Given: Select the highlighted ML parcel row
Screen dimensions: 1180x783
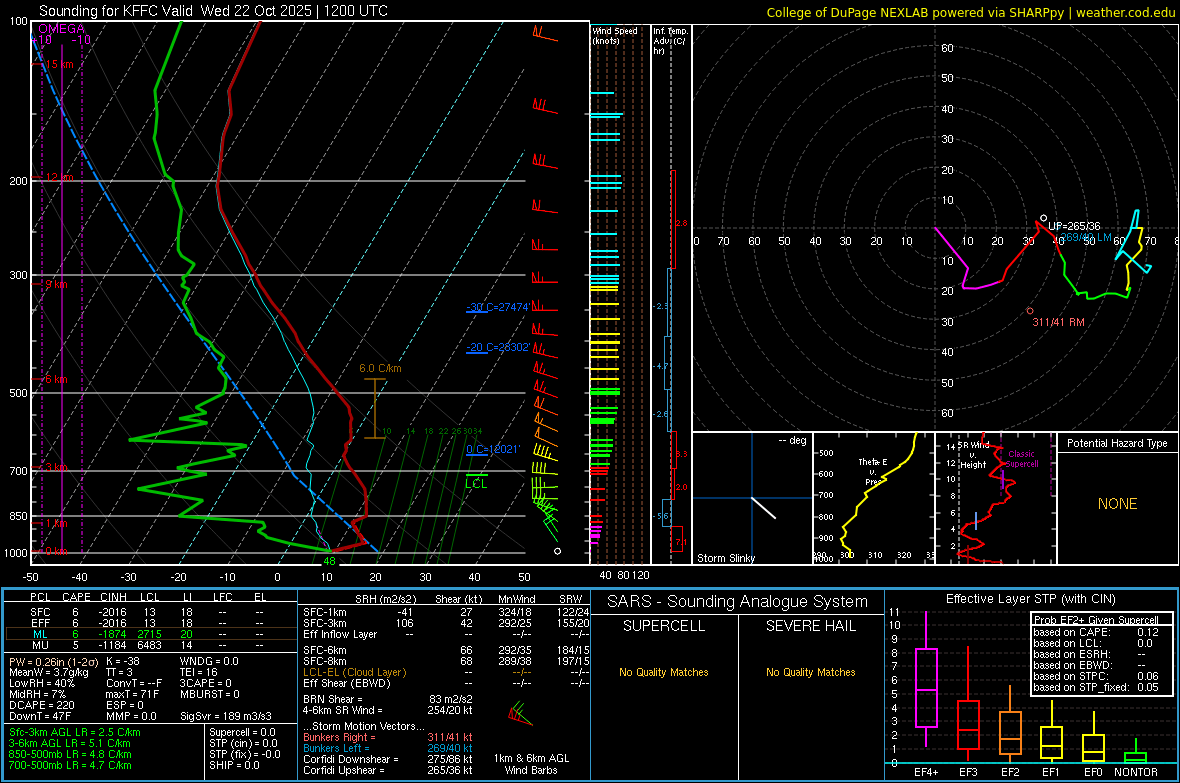Looking at the screenshot, I should point(149,634).
